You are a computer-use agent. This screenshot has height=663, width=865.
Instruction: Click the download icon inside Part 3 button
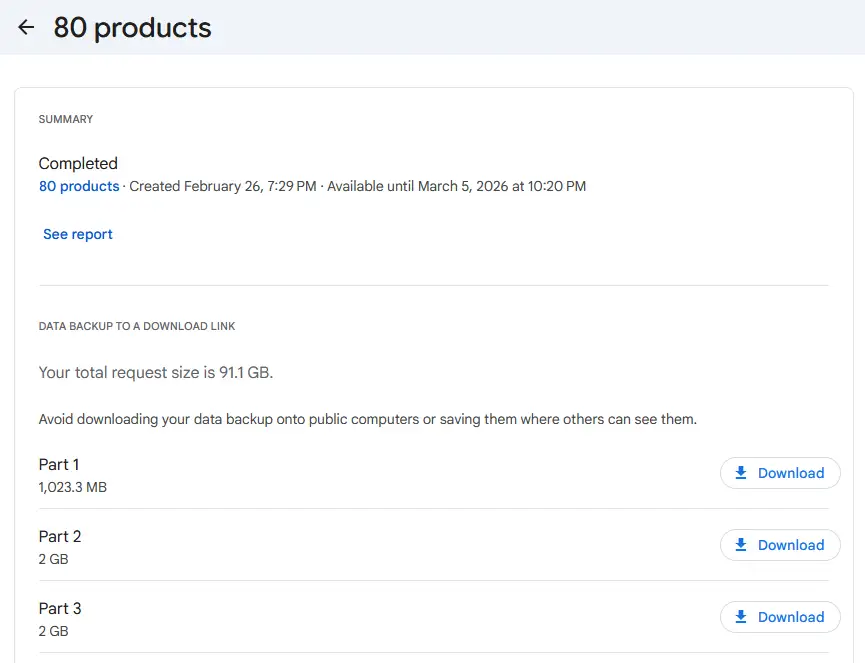point(741,616)
